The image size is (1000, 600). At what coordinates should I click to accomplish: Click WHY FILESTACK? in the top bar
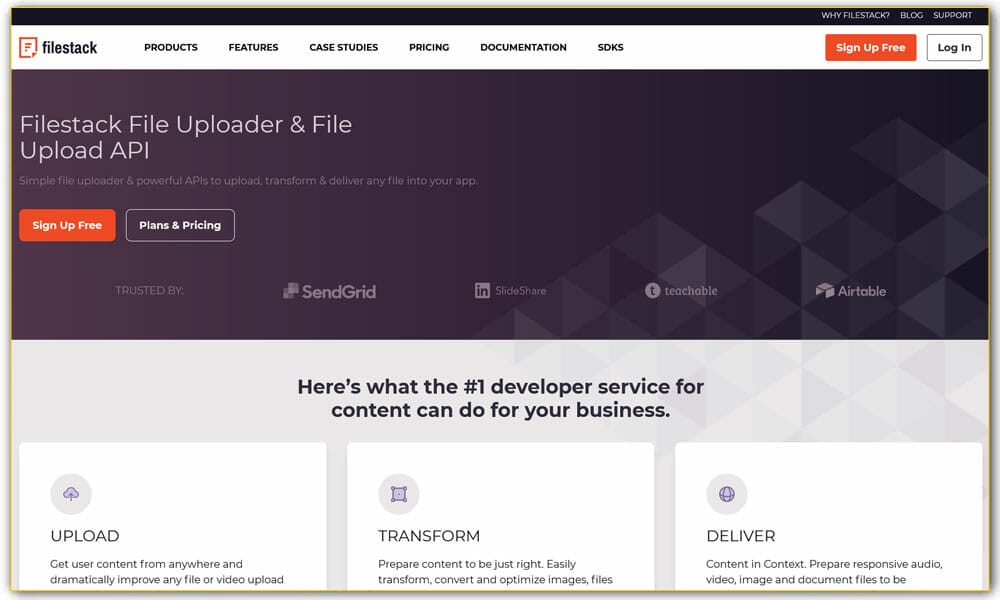[x=854, y=15]
